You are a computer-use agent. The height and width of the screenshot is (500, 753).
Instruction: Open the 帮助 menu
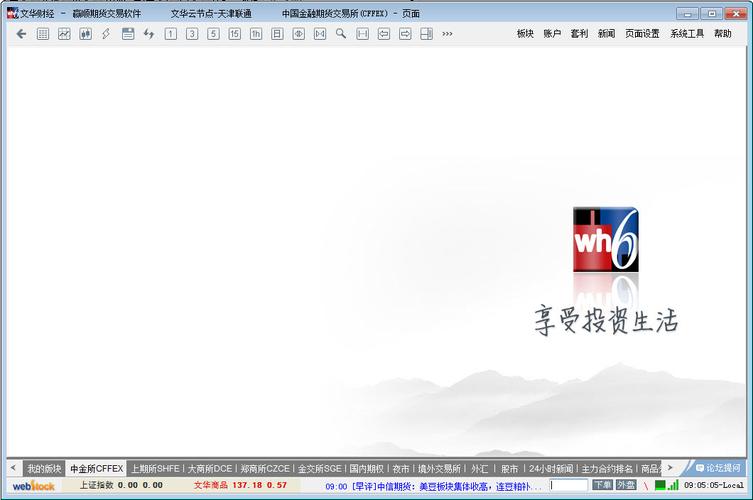click(723, 34)
